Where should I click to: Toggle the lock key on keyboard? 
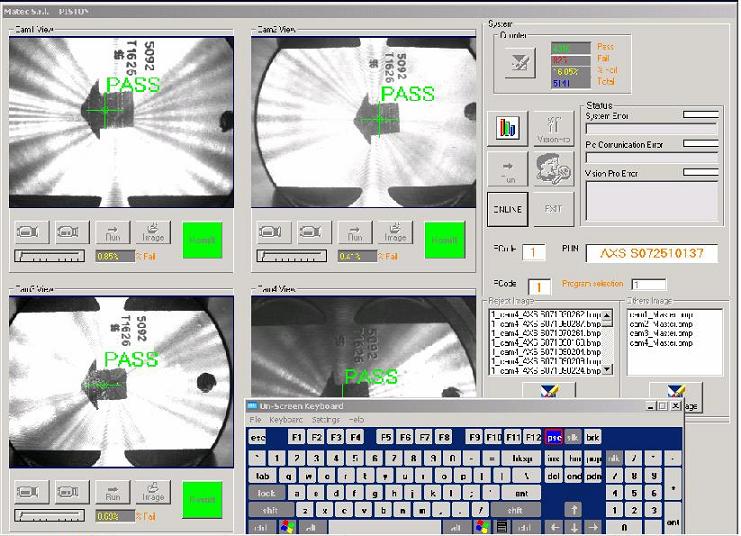[x=266, y=493]
